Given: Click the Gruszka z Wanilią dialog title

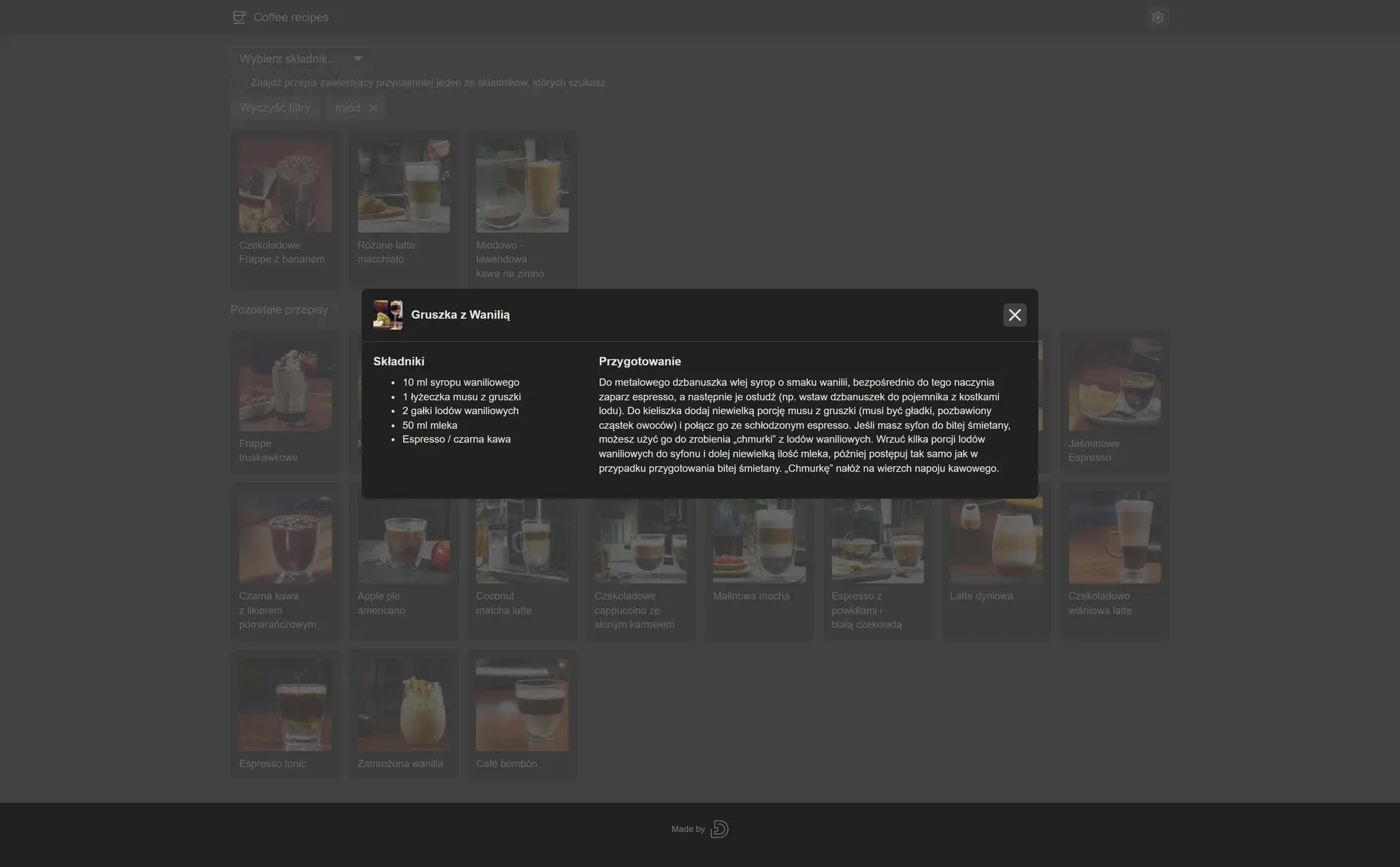Looking at the screenshot, I should click(460, 315).
